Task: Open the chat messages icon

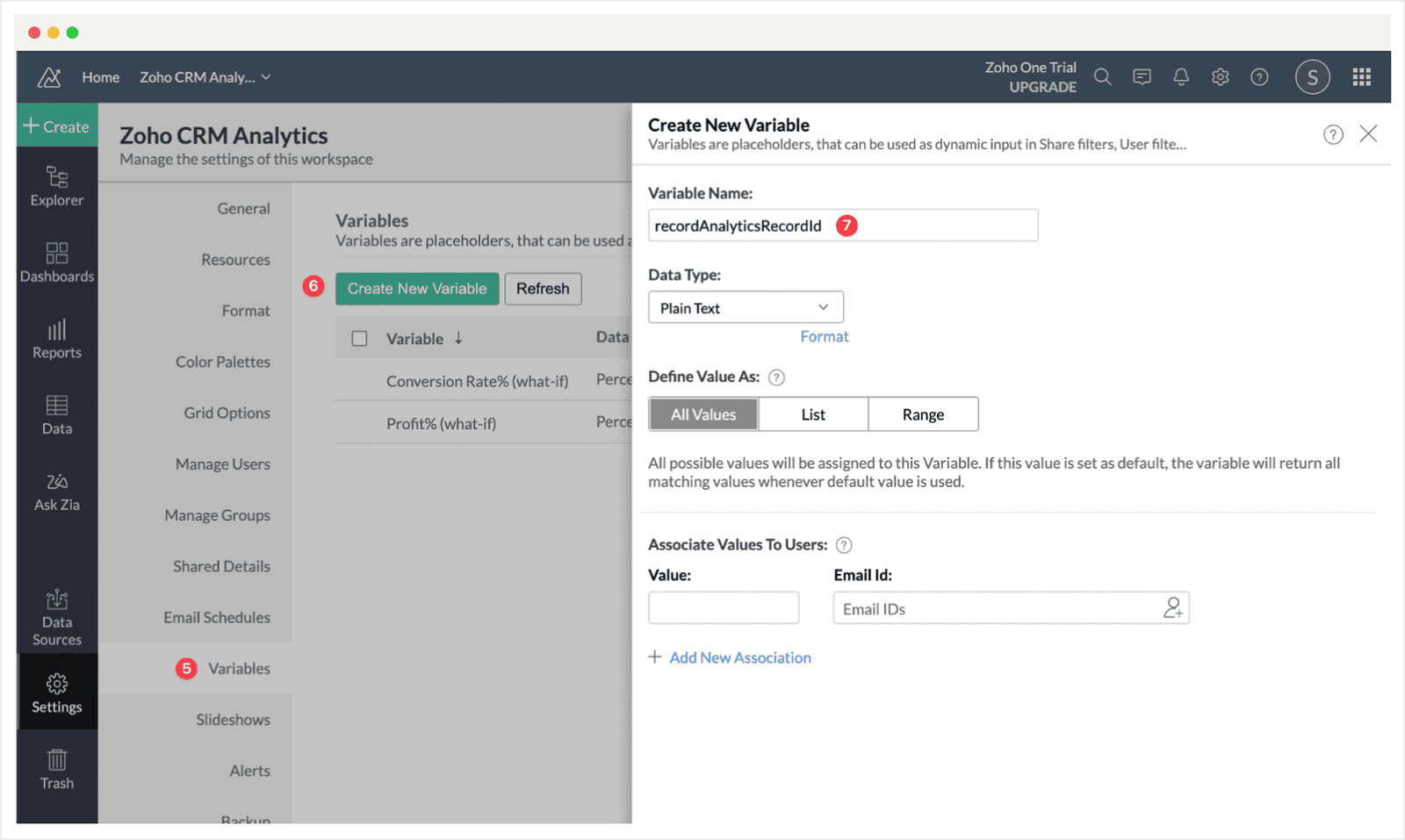Action: [x=1142, y=77]
